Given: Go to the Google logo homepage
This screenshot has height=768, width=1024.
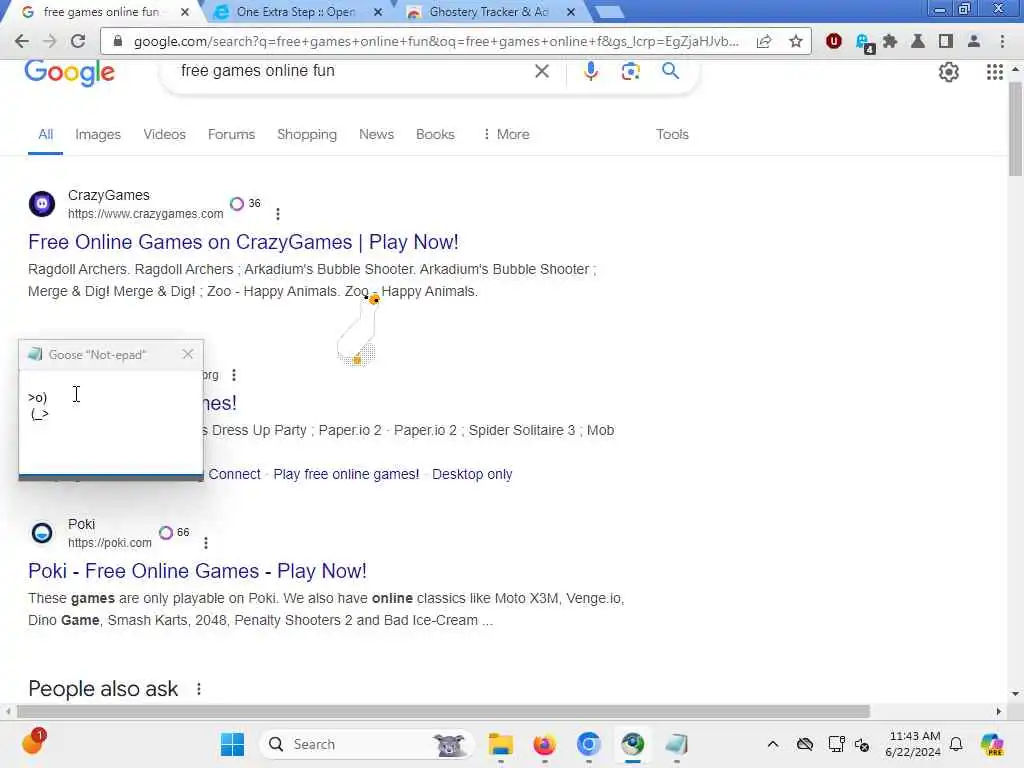Looking at the screenshot, I should 70,72.
